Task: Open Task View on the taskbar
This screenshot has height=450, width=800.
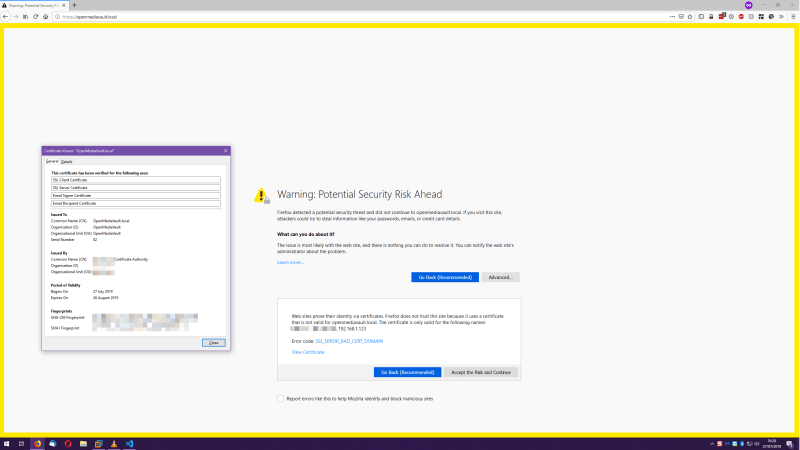Action: 21,444
